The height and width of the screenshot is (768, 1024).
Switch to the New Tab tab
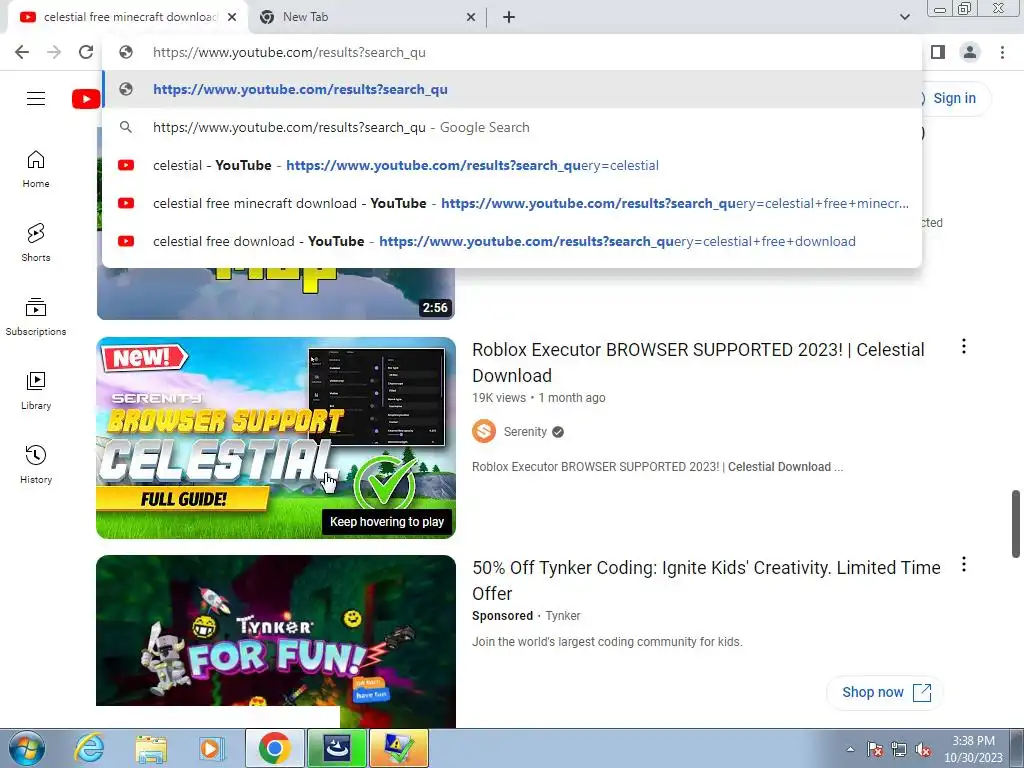(x=368, y=17)
